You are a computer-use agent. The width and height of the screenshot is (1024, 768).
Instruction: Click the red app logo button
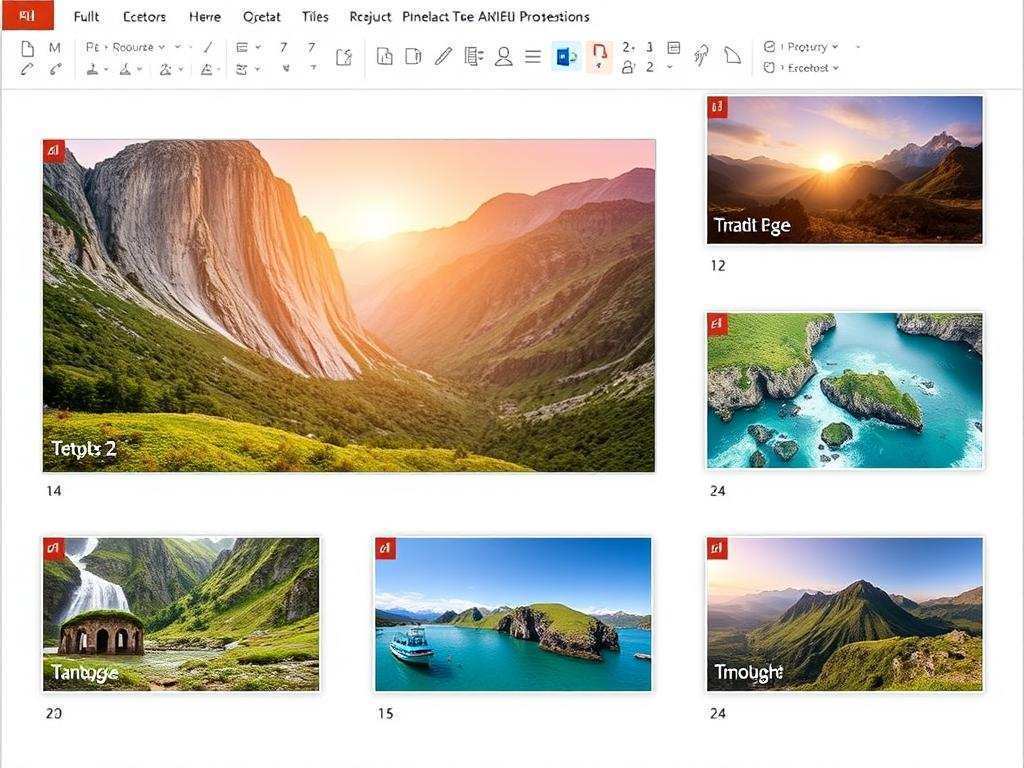(x=27, y=16)
